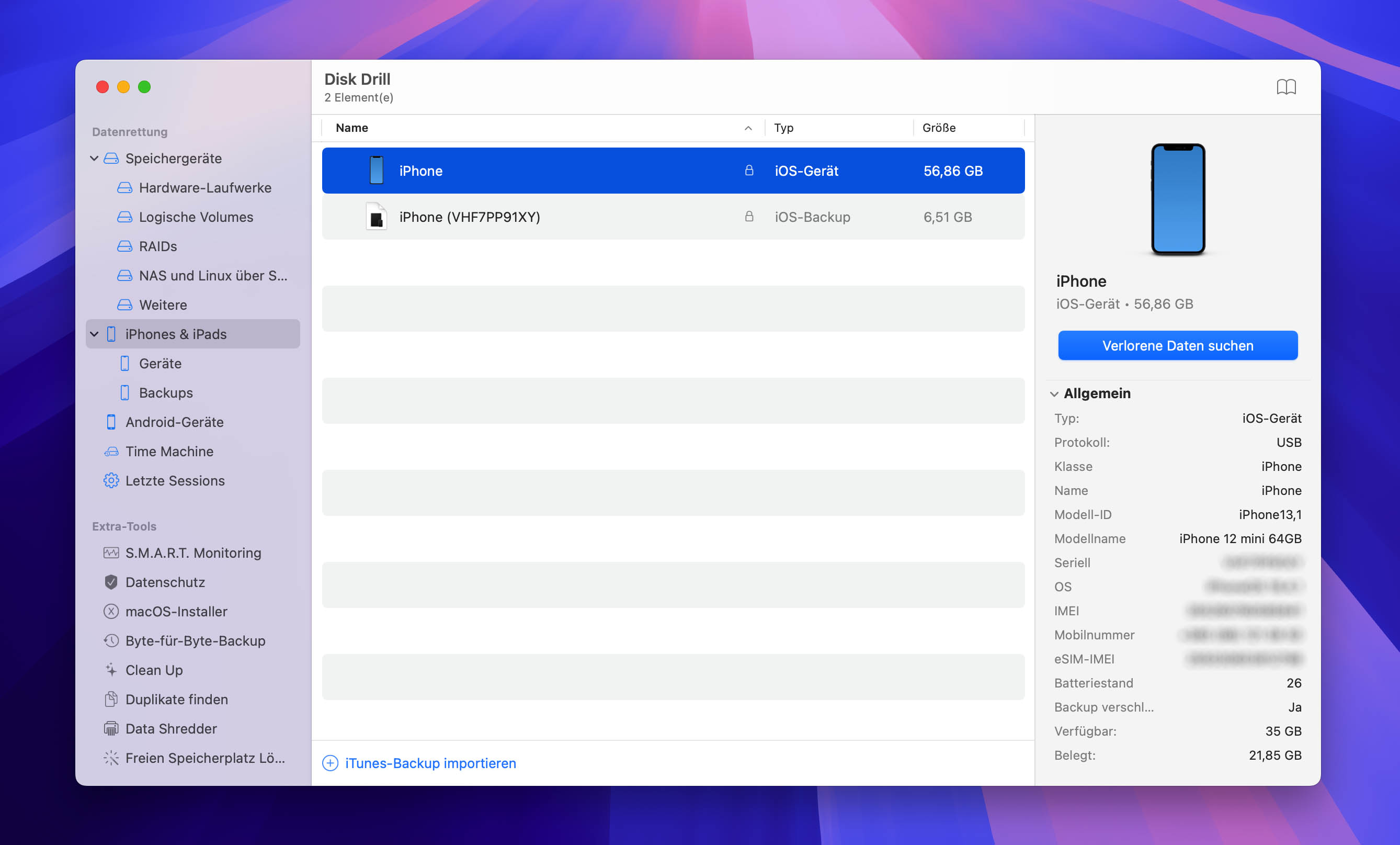
Task: Collapse the Speichergeräte tree section
Action: (x=94, y=158)
